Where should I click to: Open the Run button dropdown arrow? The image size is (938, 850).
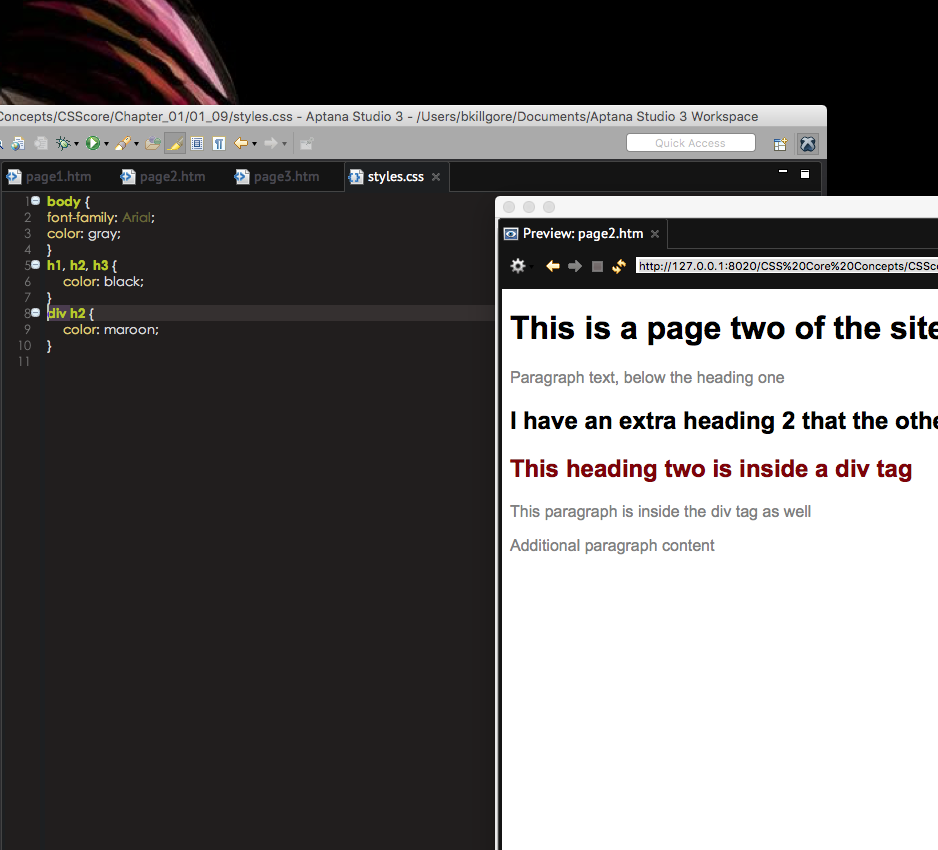click(x=106, y=143)
